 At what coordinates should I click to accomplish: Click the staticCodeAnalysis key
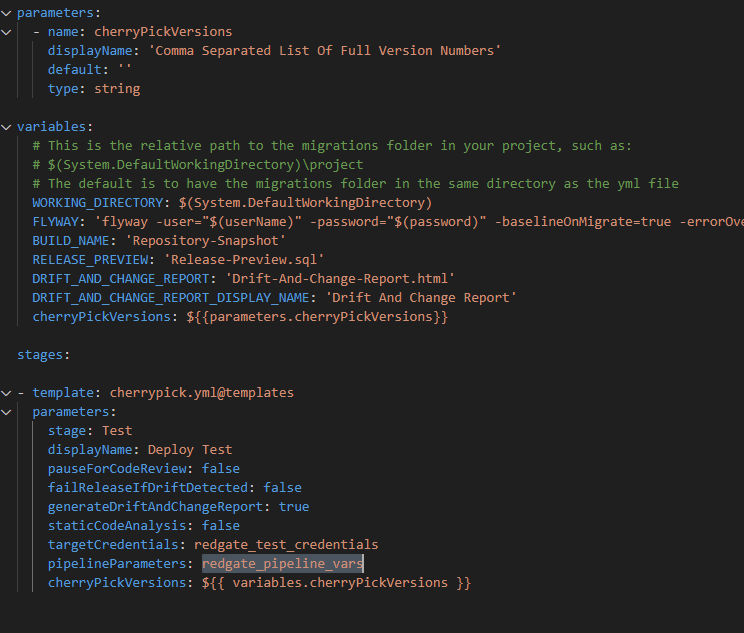[x=117, y=526]
